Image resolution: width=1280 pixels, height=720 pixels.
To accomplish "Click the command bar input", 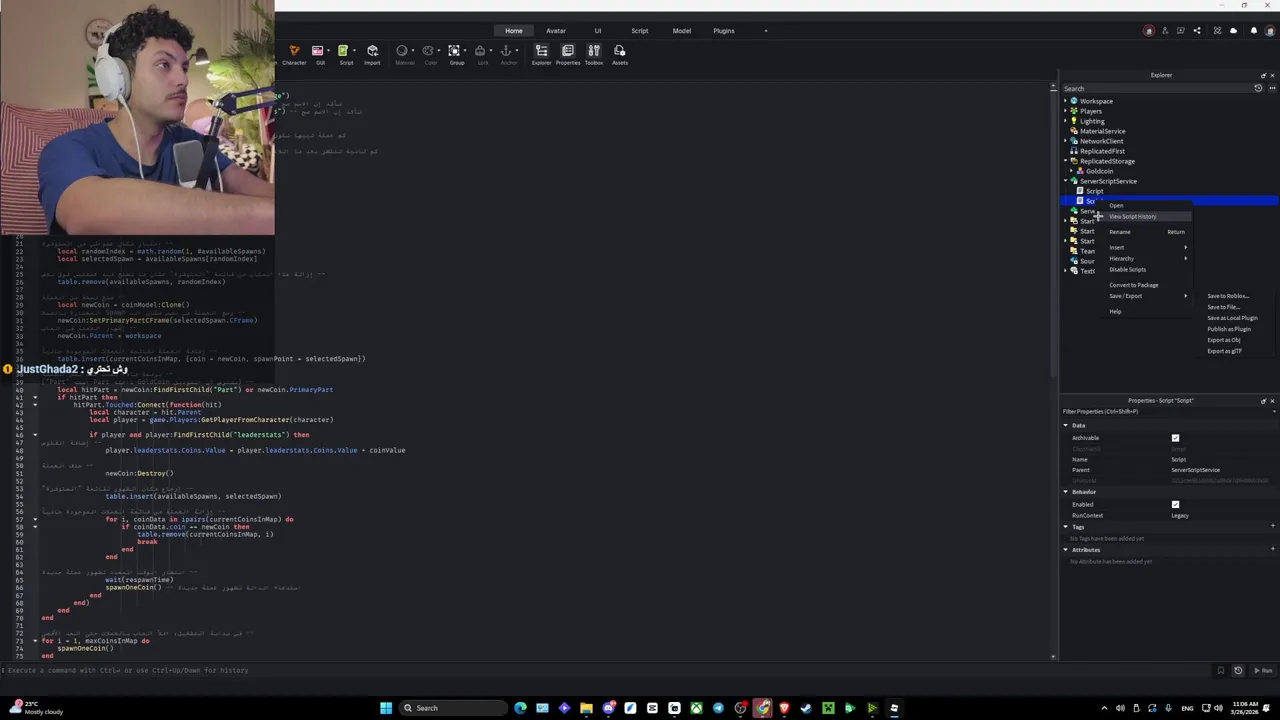I will (x=610, y=671).
